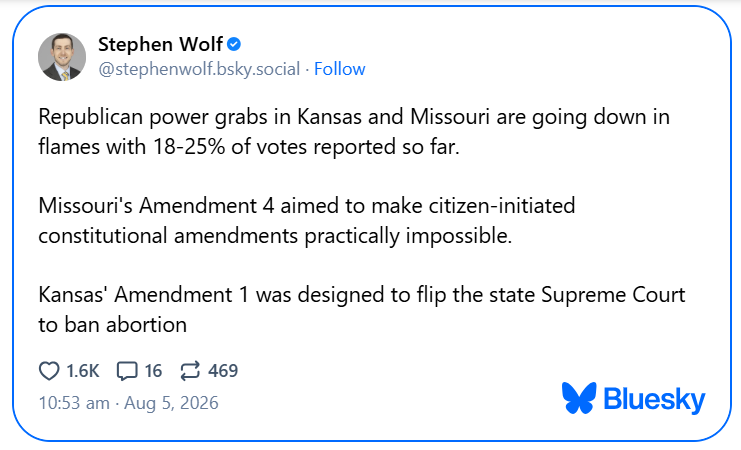Click the 1.6K likes count
The height and width of the screenshot is (450, 741).
83,371
